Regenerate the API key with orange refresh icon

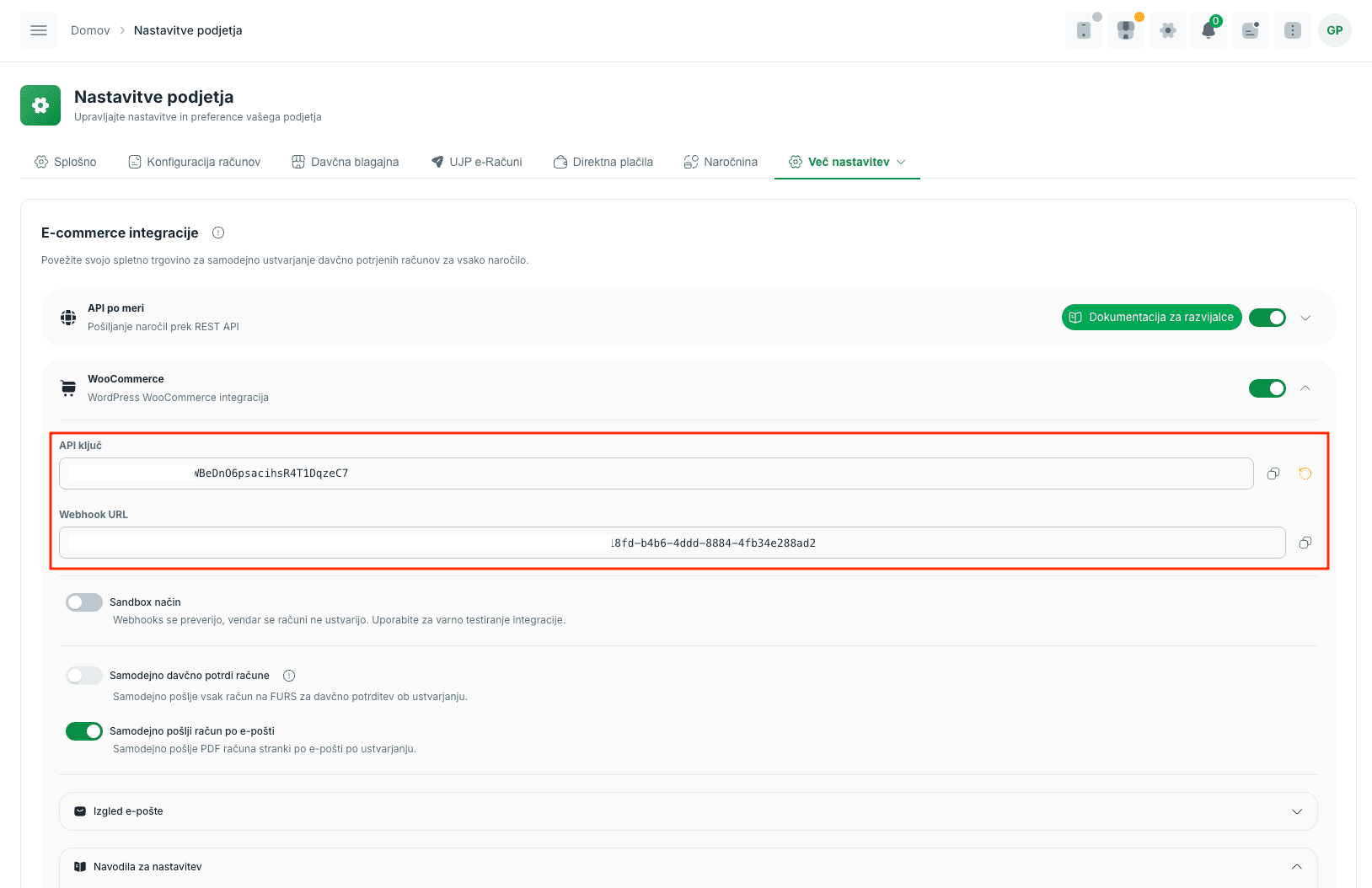[x=1305, y=473]
